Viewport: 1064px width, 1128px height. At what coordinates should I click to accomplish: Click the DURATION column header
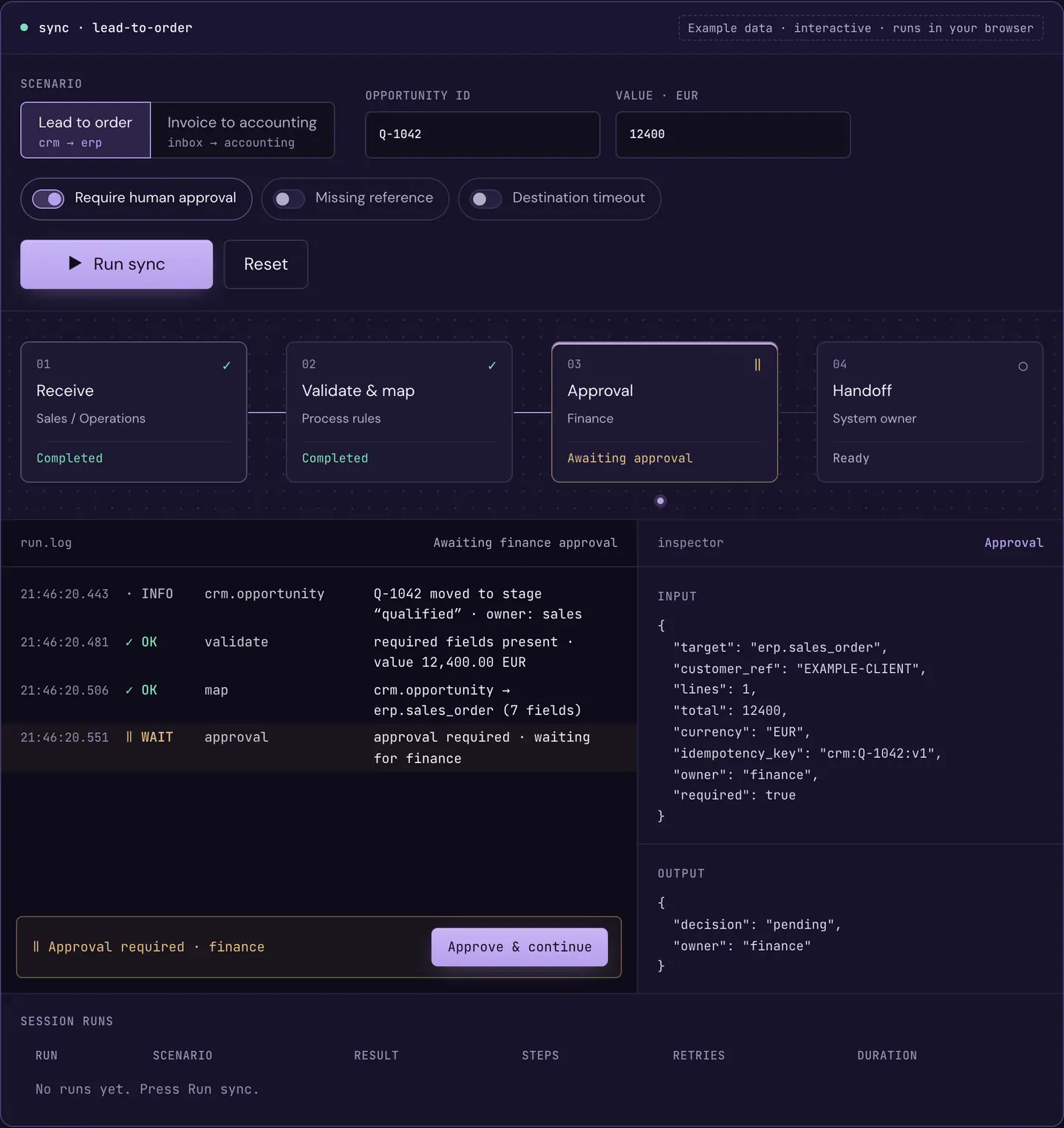[887, 1056]
